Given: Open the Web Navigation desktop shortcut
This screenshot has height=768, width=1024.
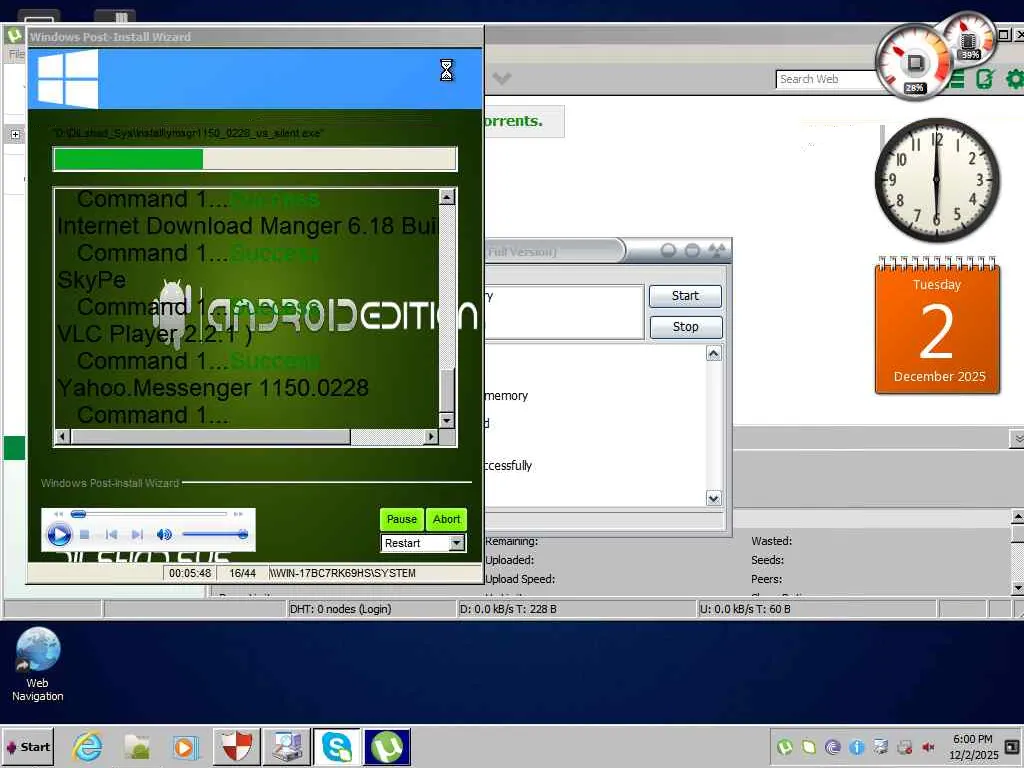Looking at the screenshot, I should (x=37, y=665).
